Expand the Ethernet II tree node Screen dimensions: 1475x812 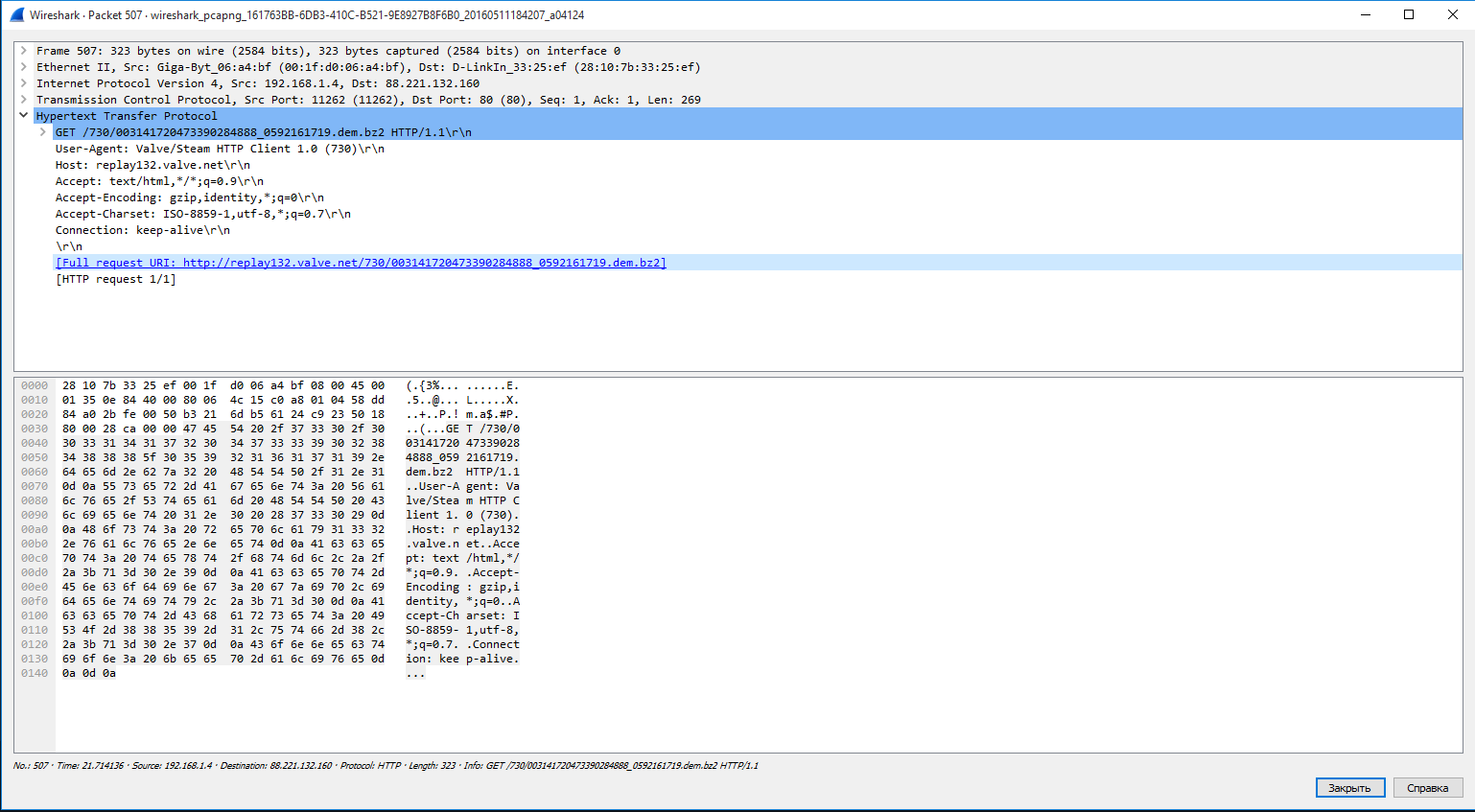tap(23, 67)
